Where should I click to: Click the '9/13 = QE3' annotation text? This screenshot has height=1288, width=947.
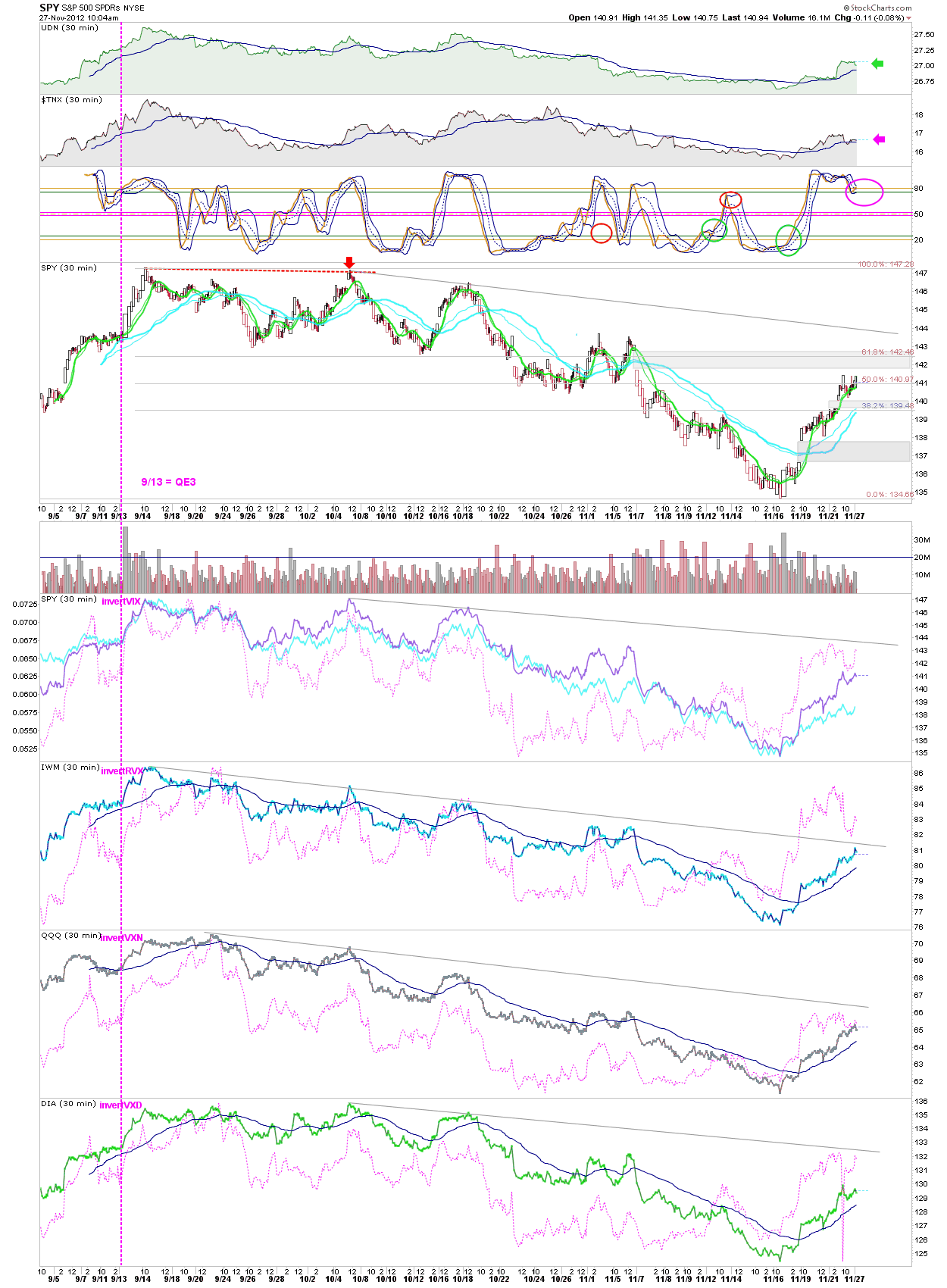[168, 482]
